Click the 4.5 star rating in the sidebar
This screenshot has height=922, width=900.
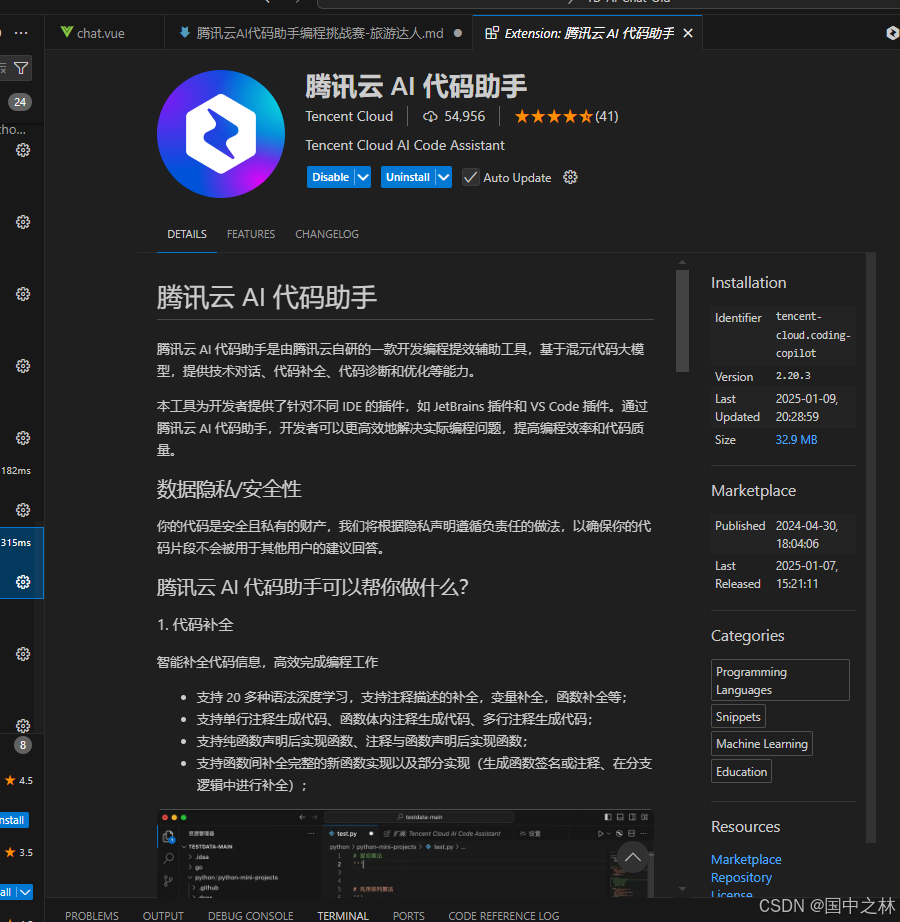tap(19, 780)
